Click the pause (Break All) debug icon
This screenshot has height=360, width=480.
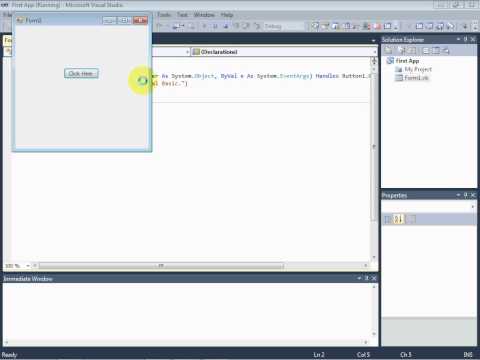215,26
